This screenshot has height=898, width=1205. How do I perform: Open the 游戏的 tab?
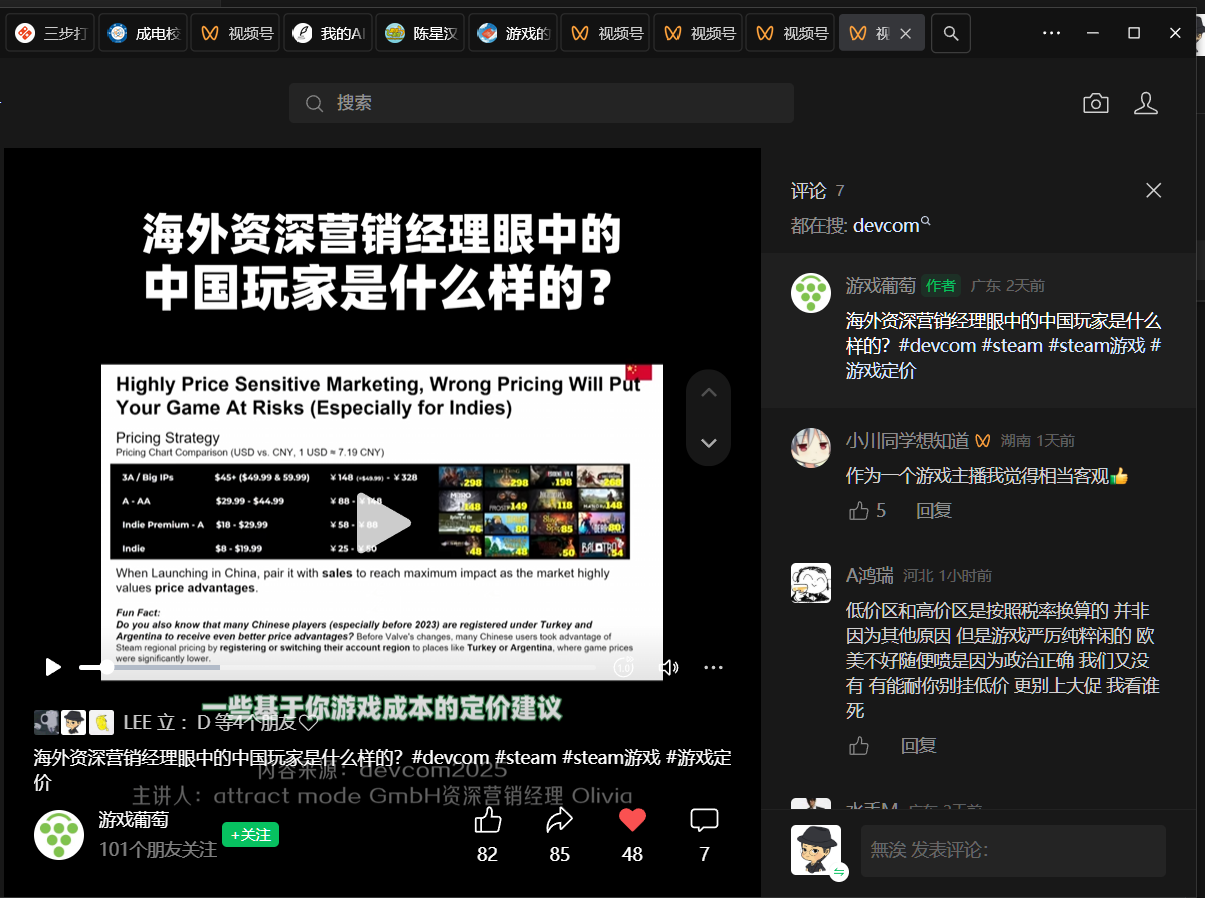point(512,33)
